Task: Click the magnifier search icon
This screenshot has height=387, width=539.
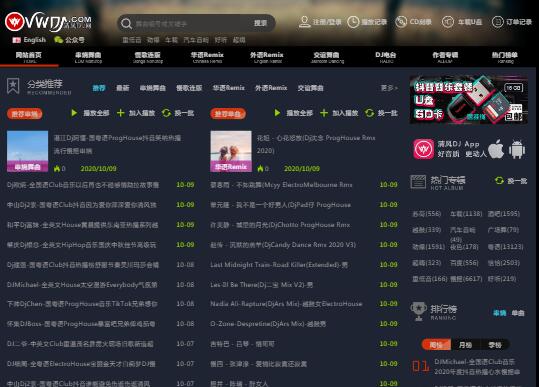Action: pyautogui.click(x=126, y=23)
